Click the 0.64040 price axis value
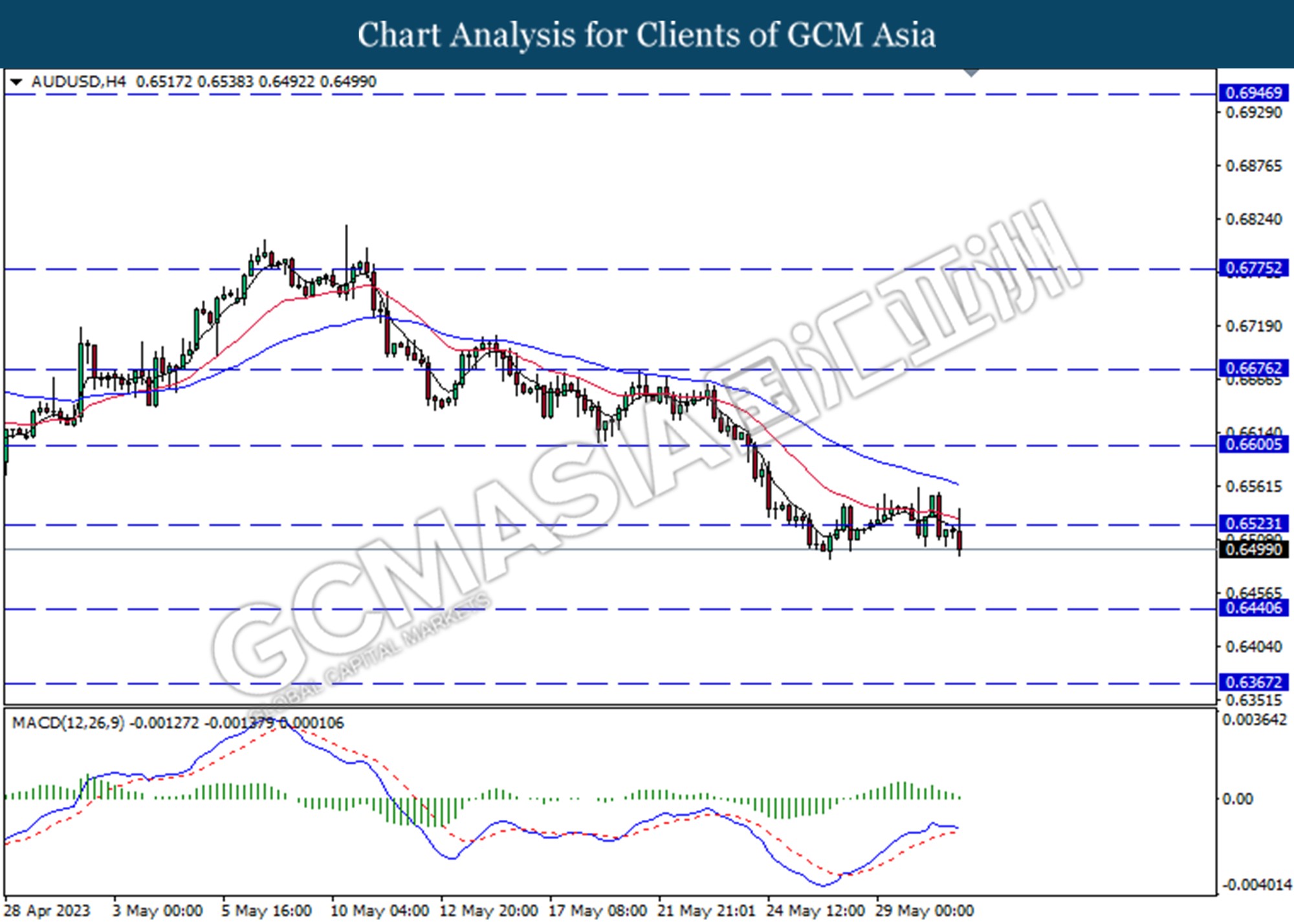Viewport: 1294px width, 924px height. pos(1254,646)
